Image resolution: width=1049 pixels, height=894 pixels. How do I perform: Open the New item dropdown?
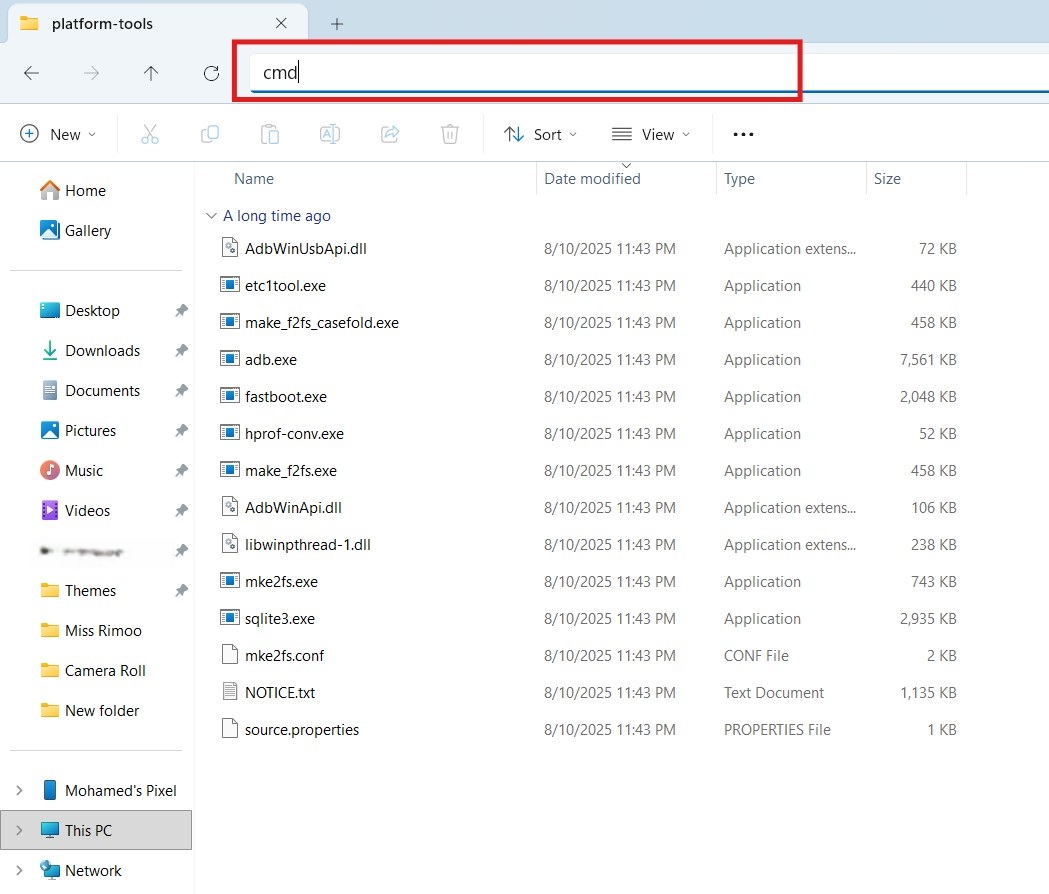click(x=58, y=134)
